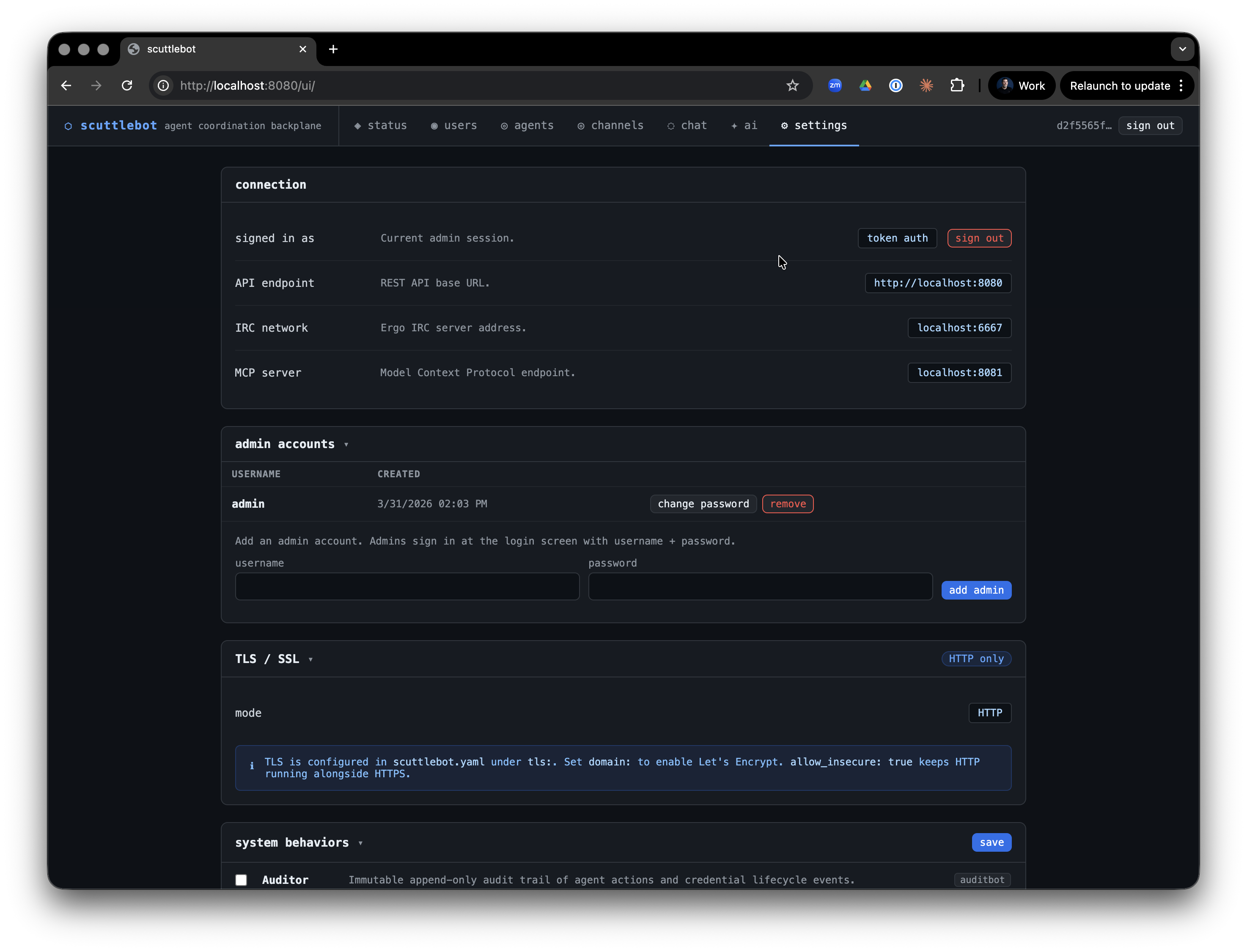Click the browser forward arrow
The width and height of the screenshot is (1247, 952).
pos(96,85)
